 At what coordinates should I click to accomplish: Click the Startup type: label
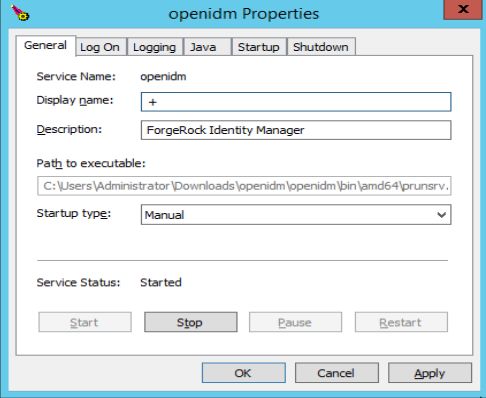pos(74,213)
